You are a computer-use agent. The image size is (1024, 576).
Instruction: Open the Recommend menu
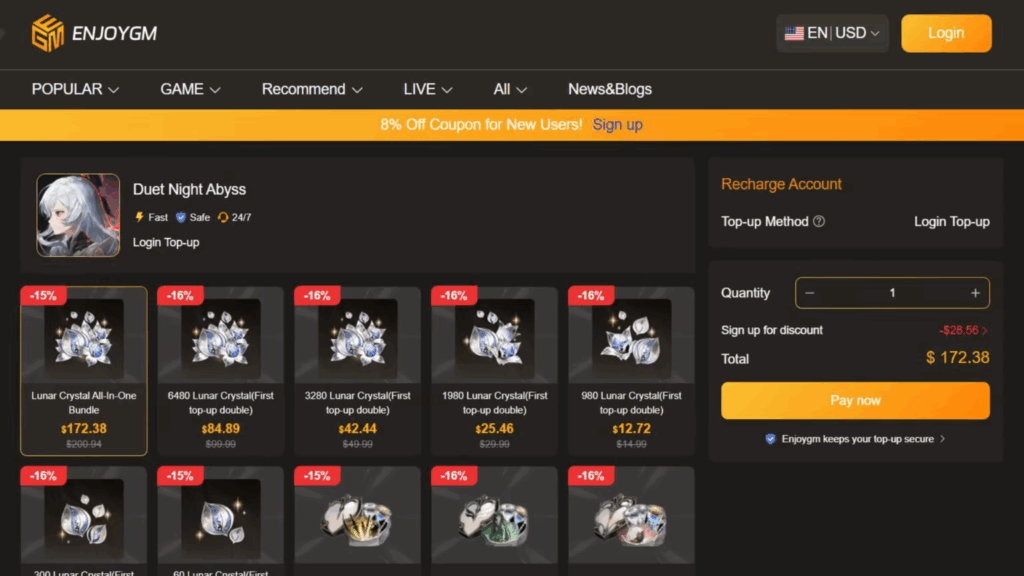[312, 89]
